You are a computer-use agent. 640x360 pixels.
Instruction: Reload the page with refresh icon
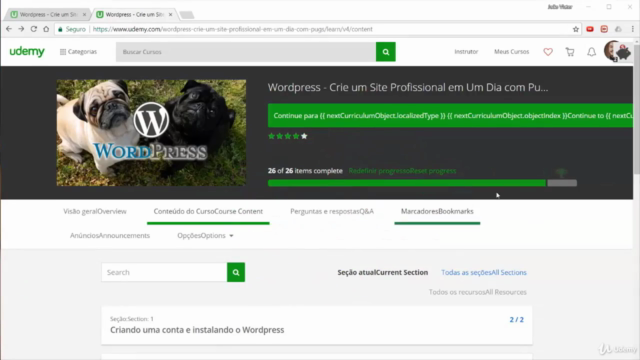click(34, 29)
